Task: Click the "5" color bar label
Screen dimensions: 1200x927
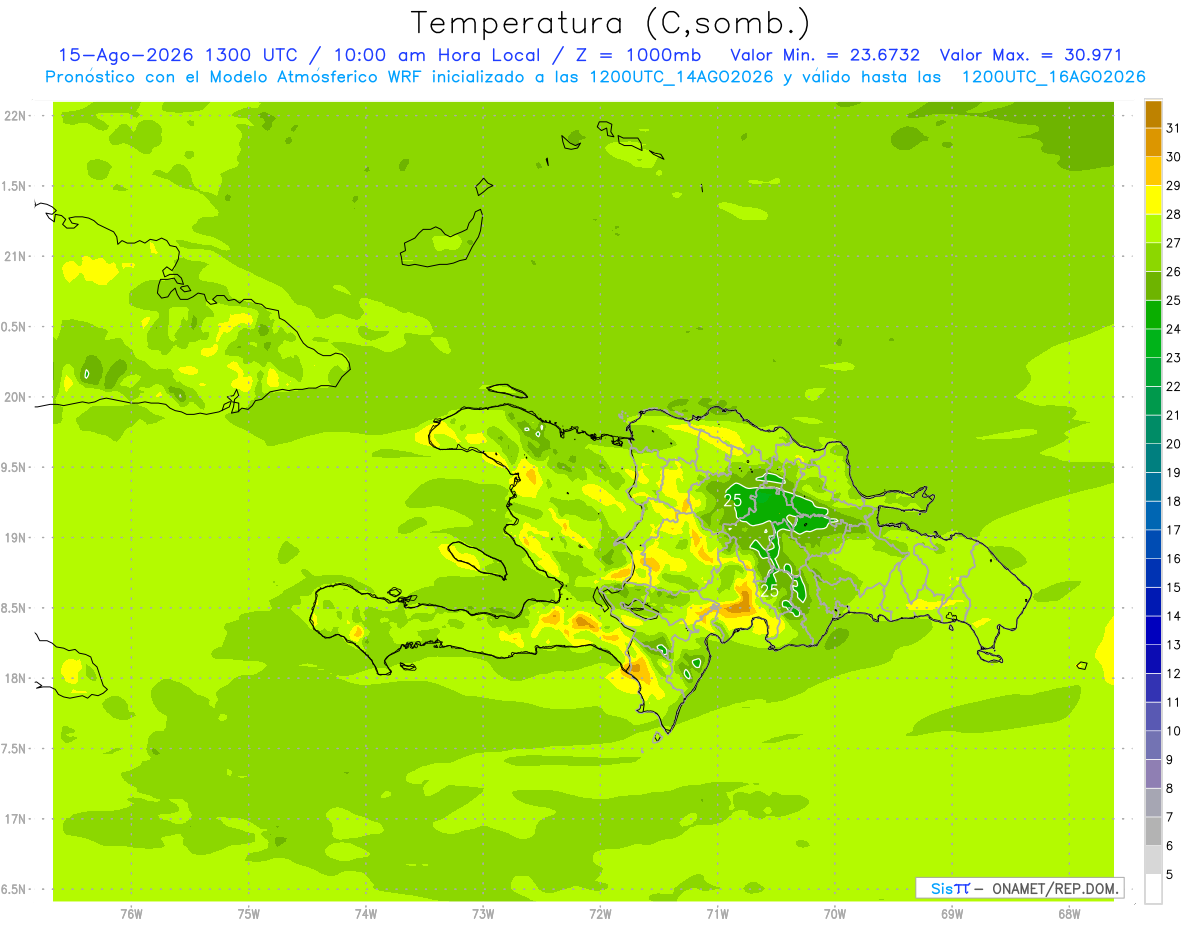Action: pos(1171,875)
